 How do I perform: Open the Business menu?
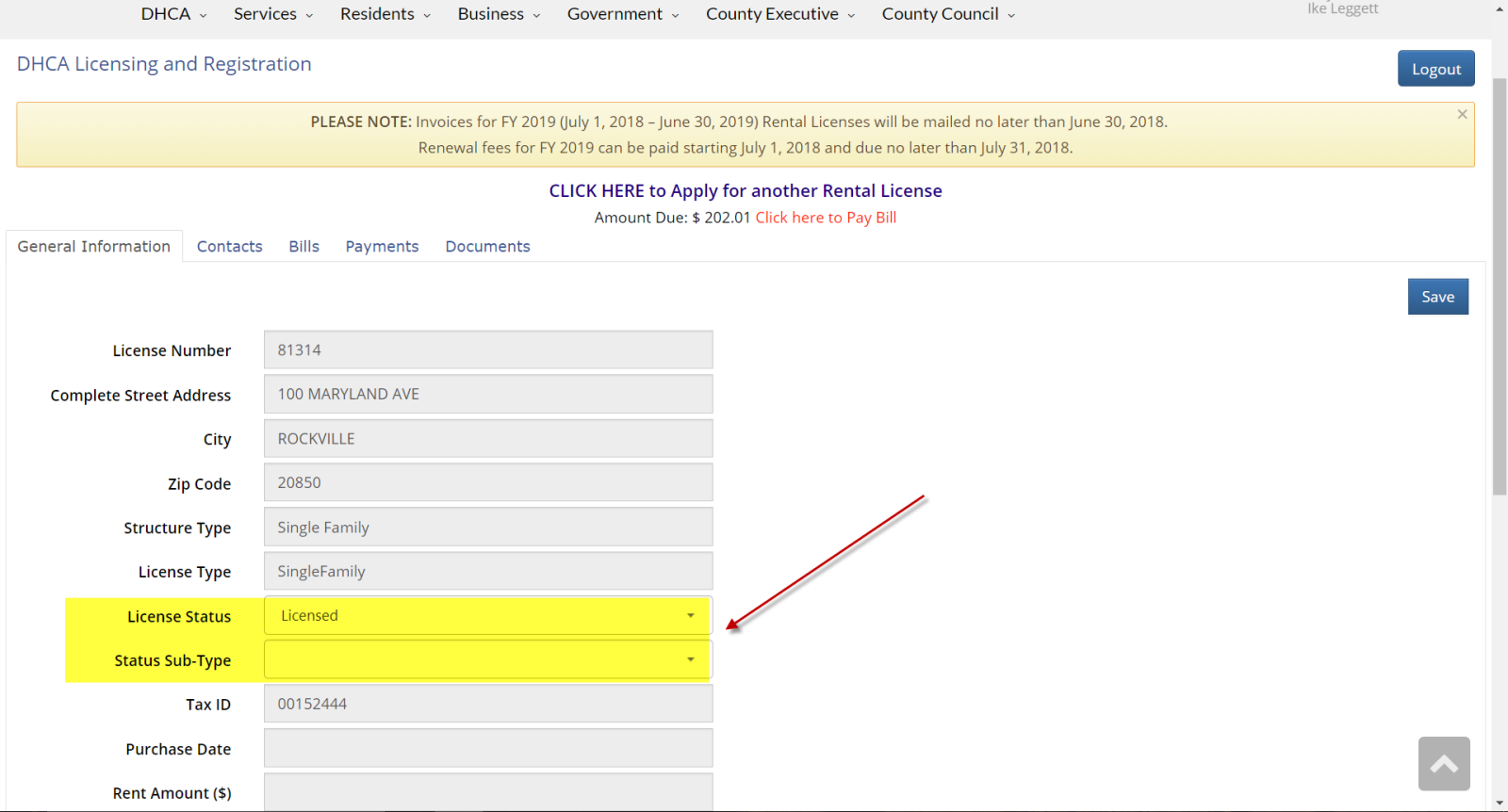(x=499, y=14)
